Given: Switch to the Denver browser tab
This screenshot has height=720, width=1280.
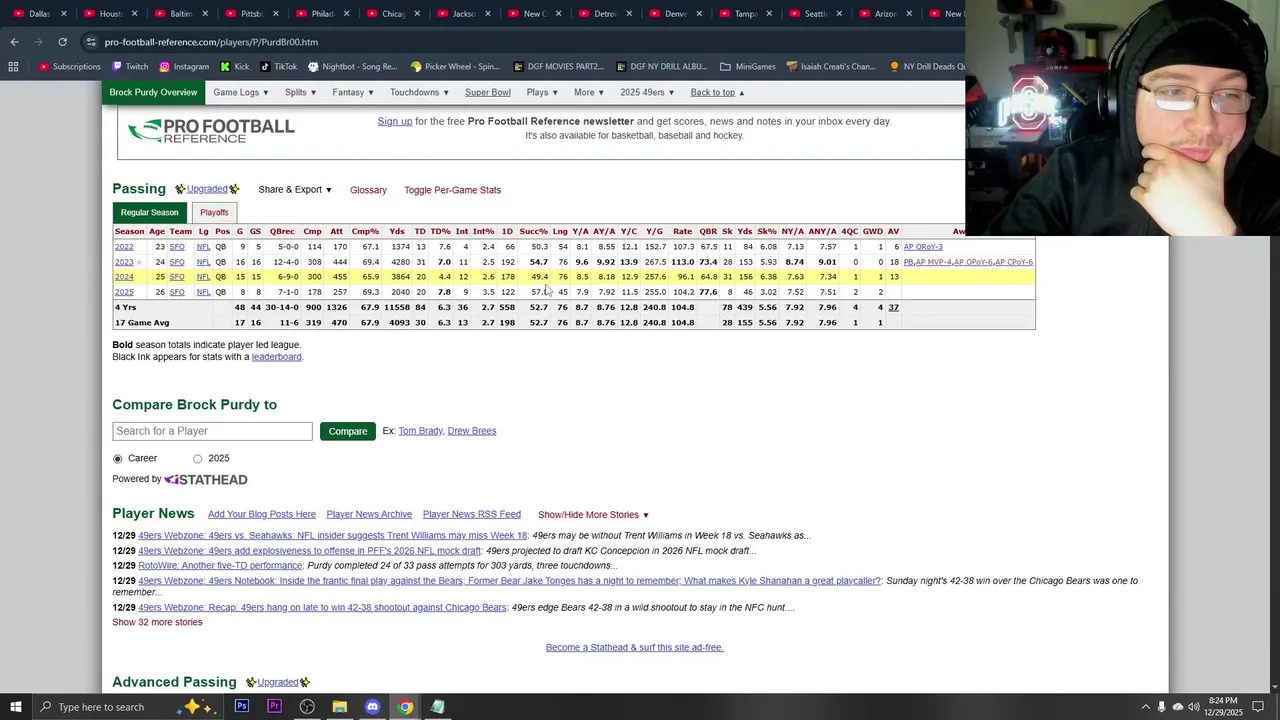Looking at the screenshot, I should pyautogui.click(x=668, y=14).
